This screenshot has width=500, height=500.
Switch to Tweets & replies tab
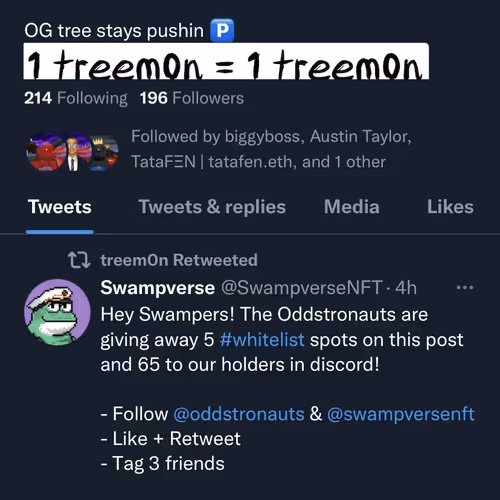pyautogui.click(x=212, y=207)
